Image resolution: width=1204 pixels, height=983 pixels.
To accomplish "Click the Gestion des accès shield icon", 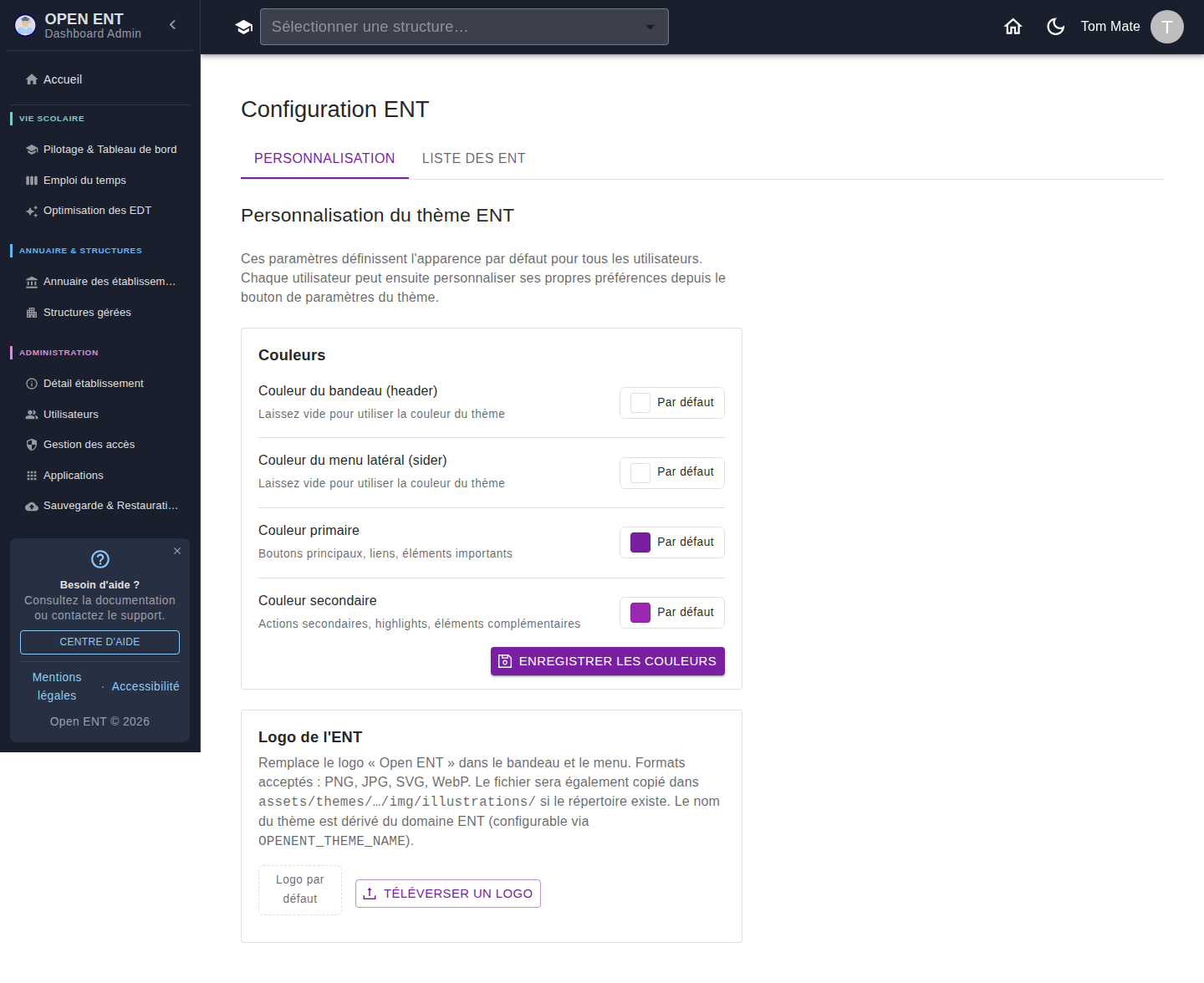I will 32,445.
